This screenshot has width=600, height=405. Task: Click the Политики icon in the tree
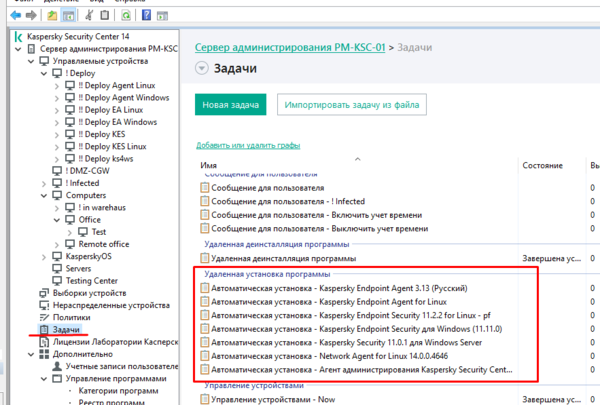coord(44,317)
